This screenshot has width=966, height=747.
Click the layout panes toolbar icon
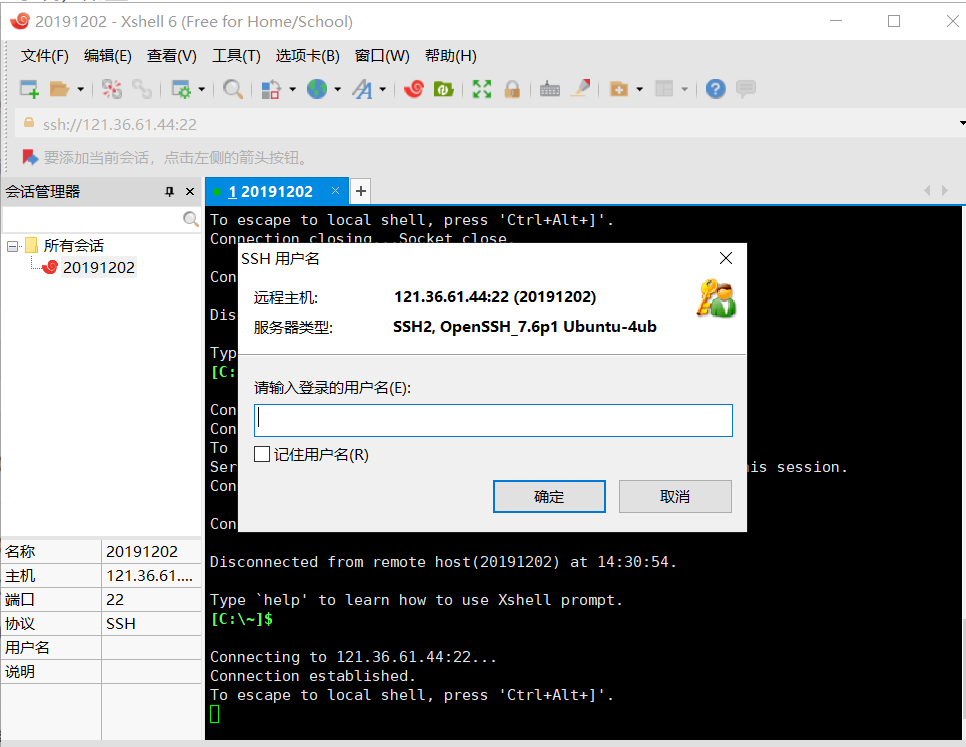pos(664,89)
